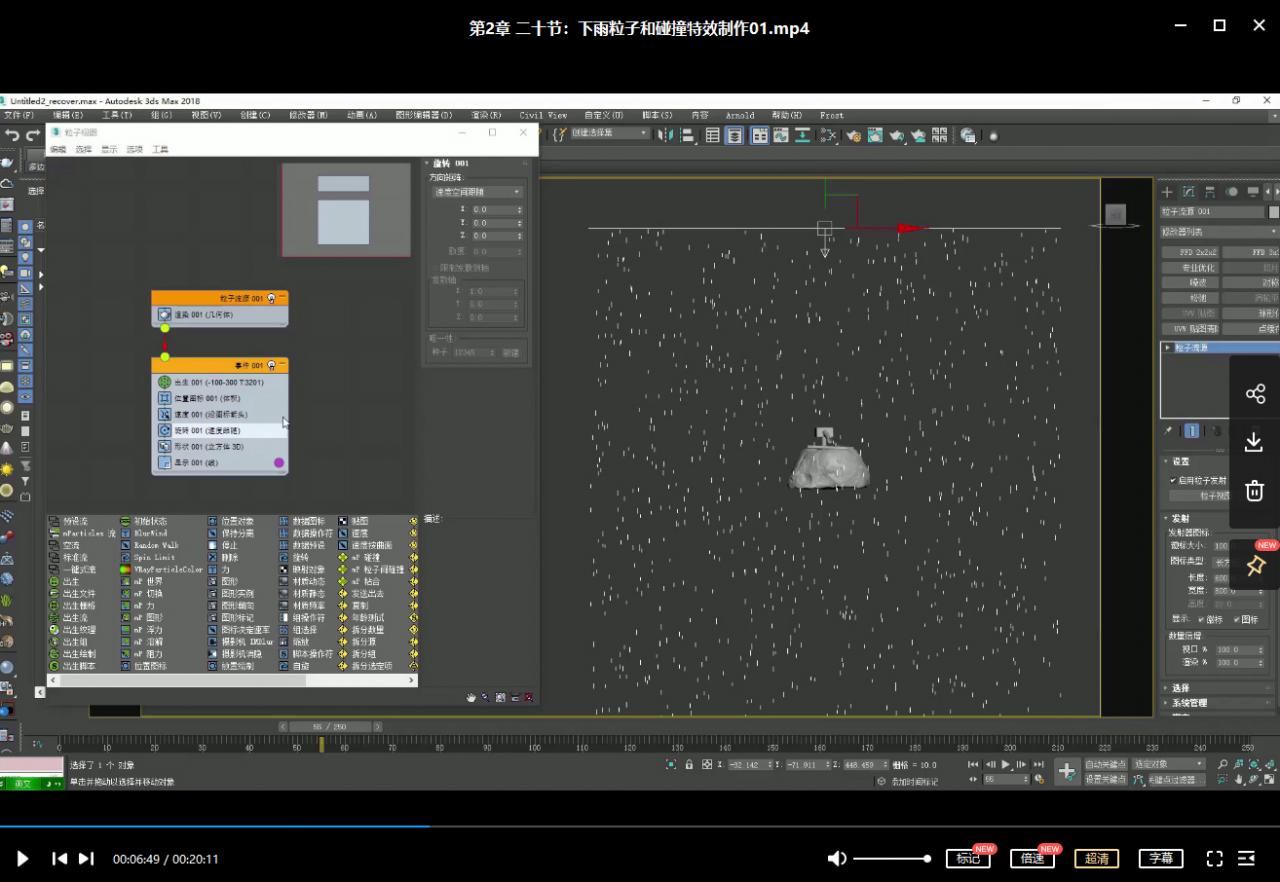The image size is (1280, 882).
Task: Click the pan hand icon in Particle View
Action: pyautogui.click(x=471, y=697)
